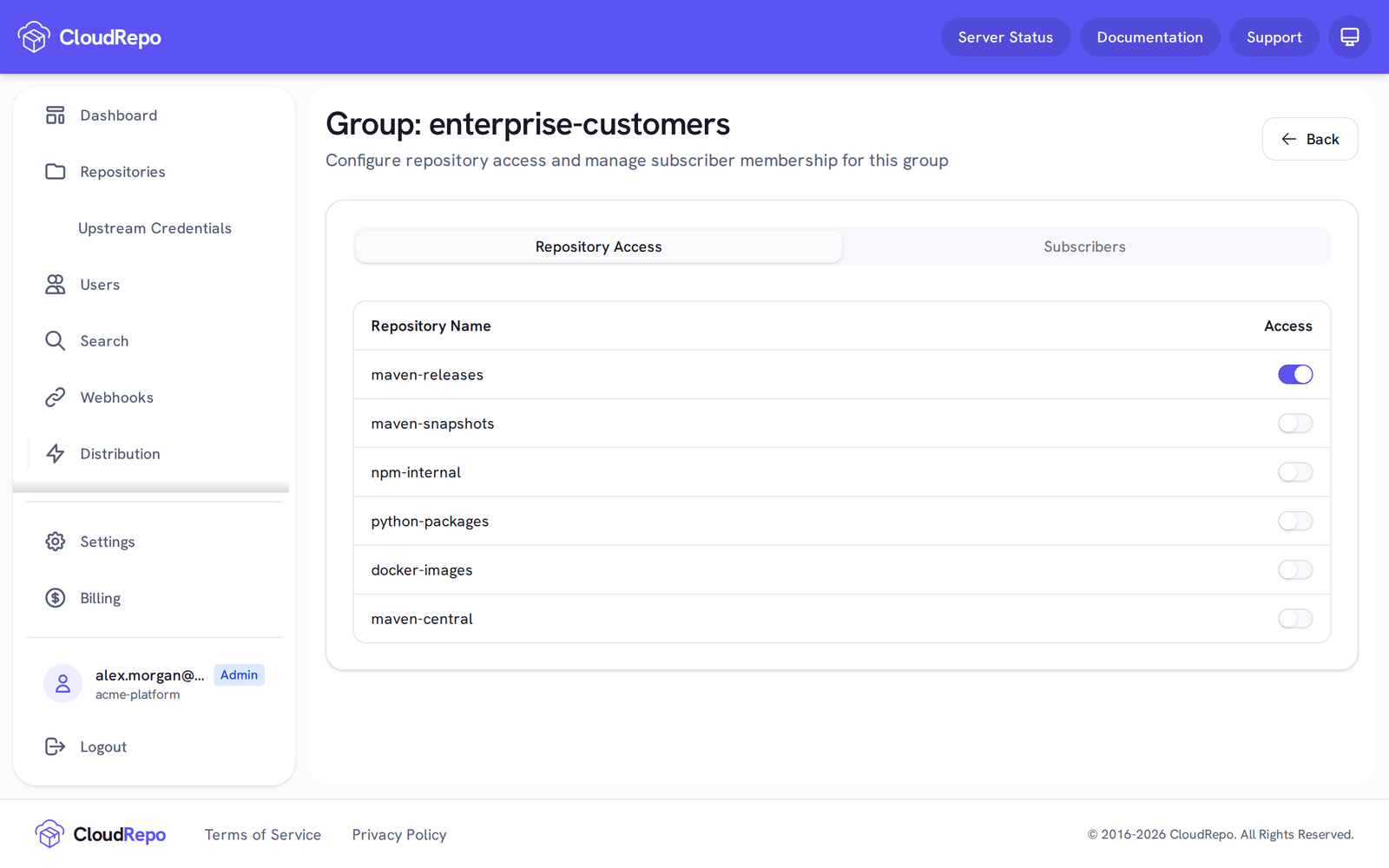Open Server Status page
Viewport: 1389px width, 868px height.
[x=1005, y=37]
